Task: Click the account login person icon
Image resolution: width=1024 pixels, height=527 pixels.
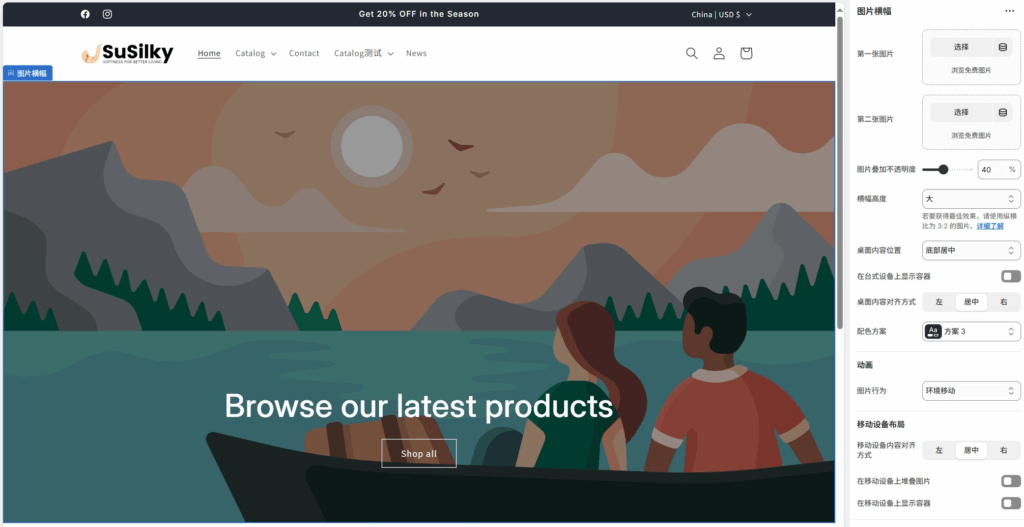Action: [x=719, y=53]
